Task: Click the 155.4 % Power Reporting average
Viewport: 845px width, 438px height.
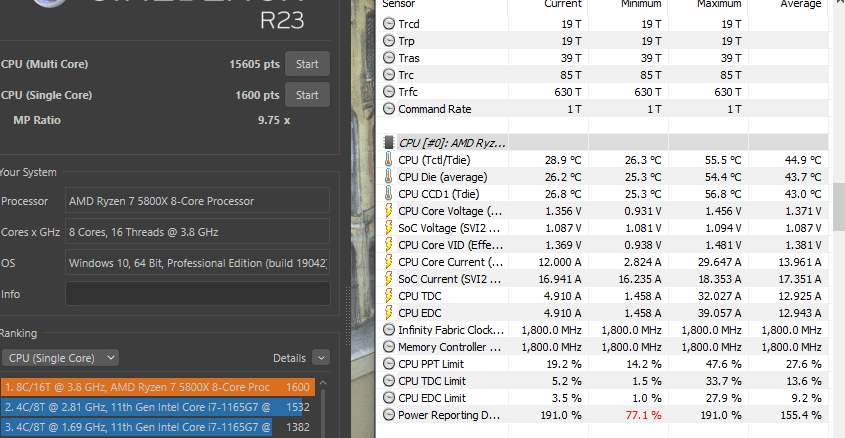Action: pyautogui.click(x=801, y=415)
